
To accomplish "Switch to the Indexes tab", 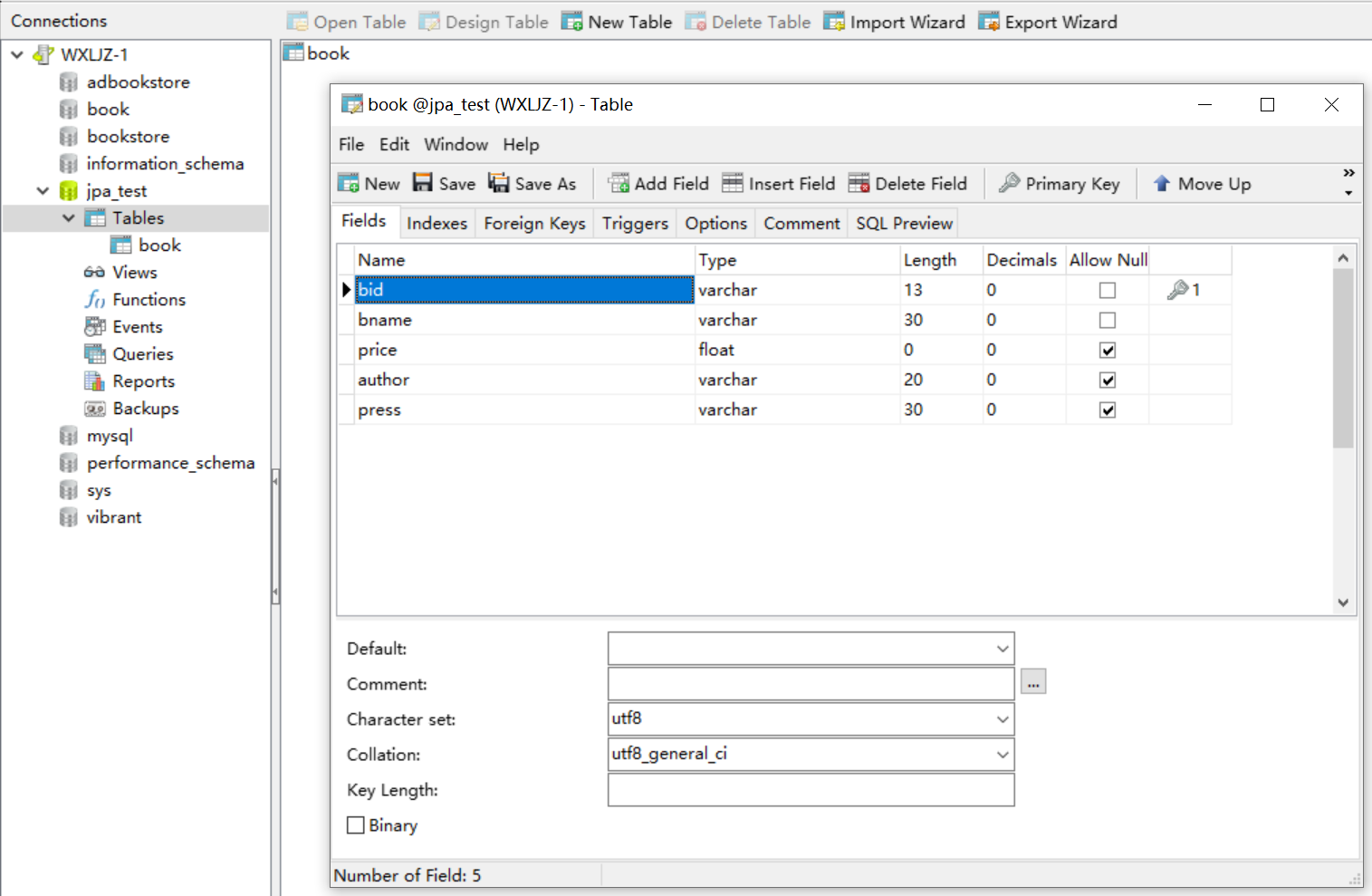I will [437, 224].
